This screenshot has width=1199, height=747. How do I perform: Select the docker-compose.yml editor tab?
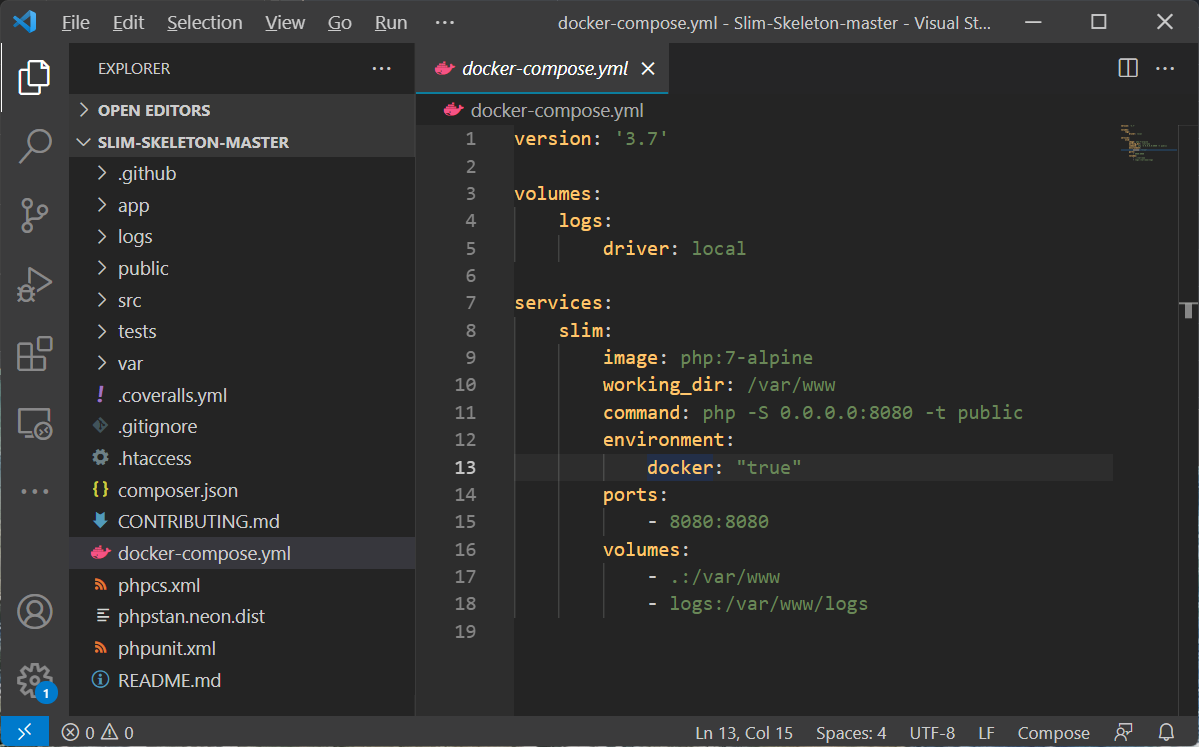pyautogui.click(x=542, y=69)
